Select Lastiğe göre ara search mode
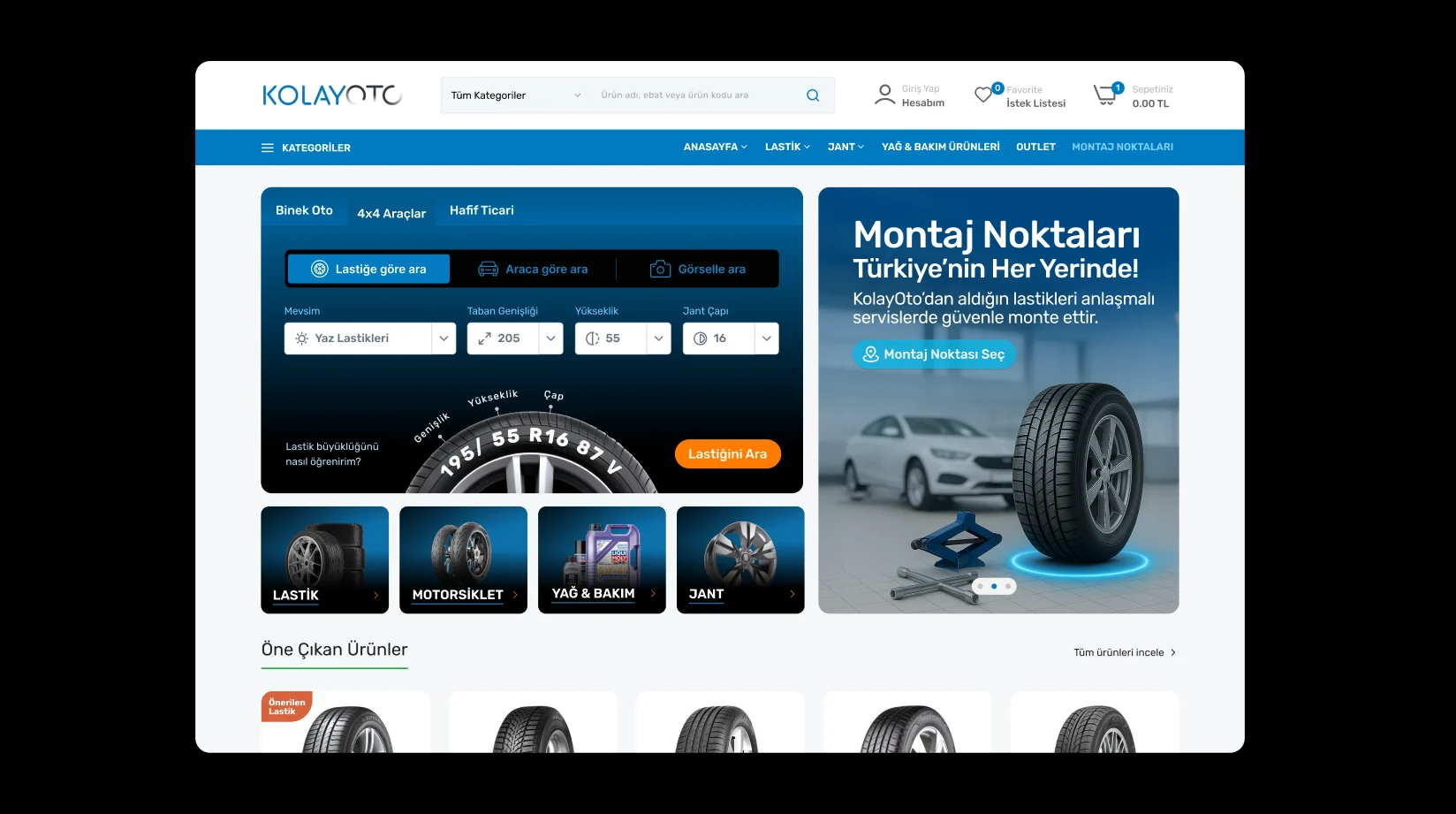 click(x=368, y=269)
